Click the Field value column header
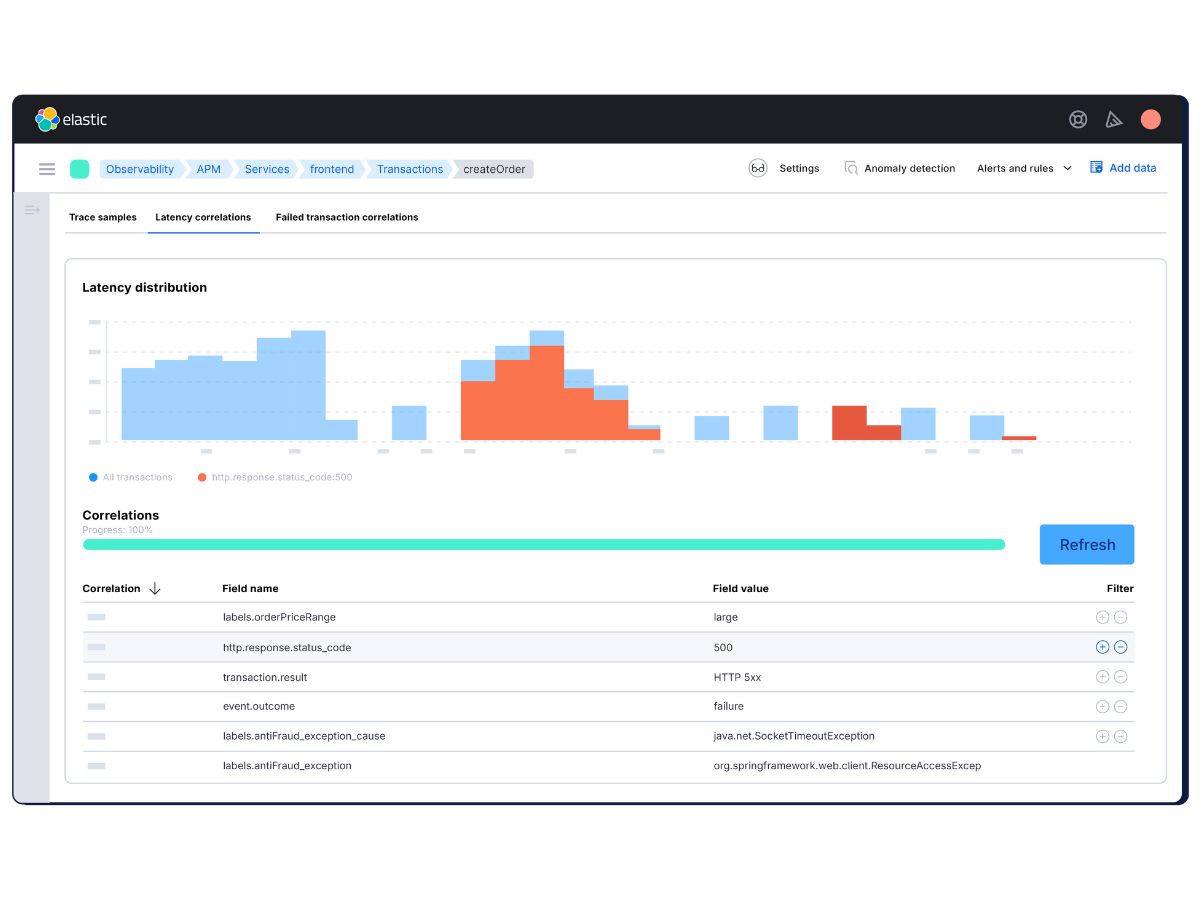Image resolution: width=1200 pixels, height=900 pixels. coord(740,589)
